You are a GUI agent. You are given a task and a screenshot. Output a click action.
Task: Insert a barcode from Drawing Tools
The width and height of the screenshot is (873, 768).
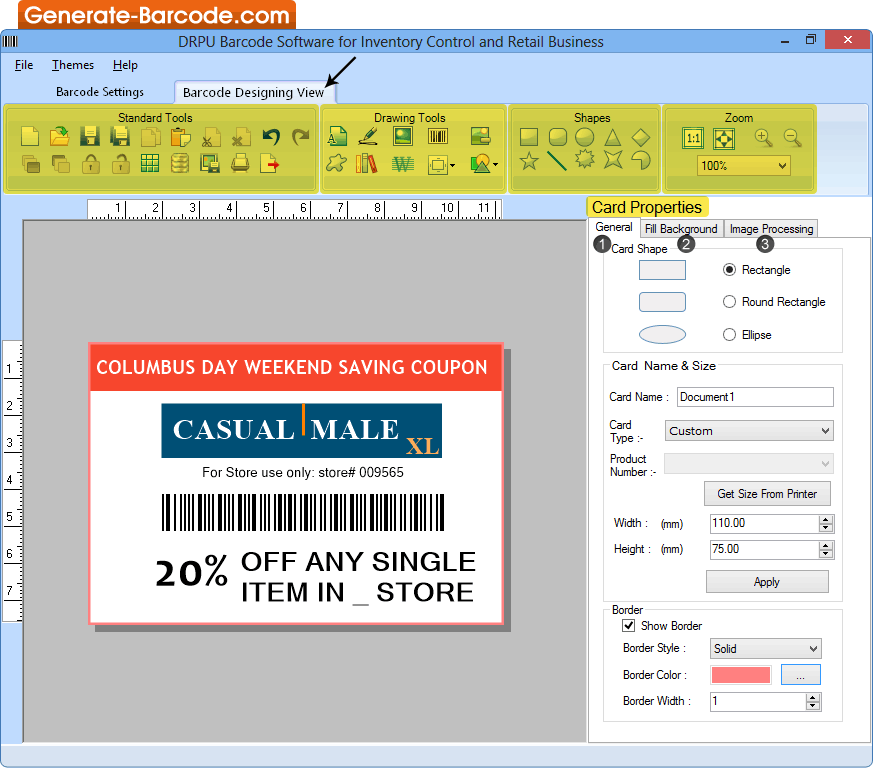pyautogui.click(x=438, y=136)
